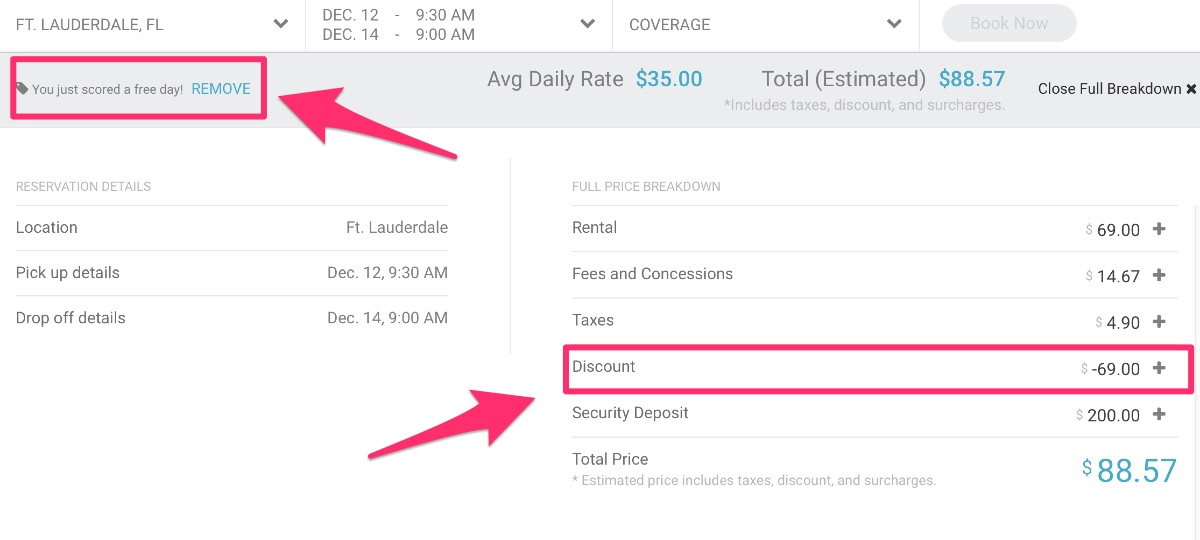Click the Location Ft. Lauderdale row
1200x540 pixels.
pos(232,228)
